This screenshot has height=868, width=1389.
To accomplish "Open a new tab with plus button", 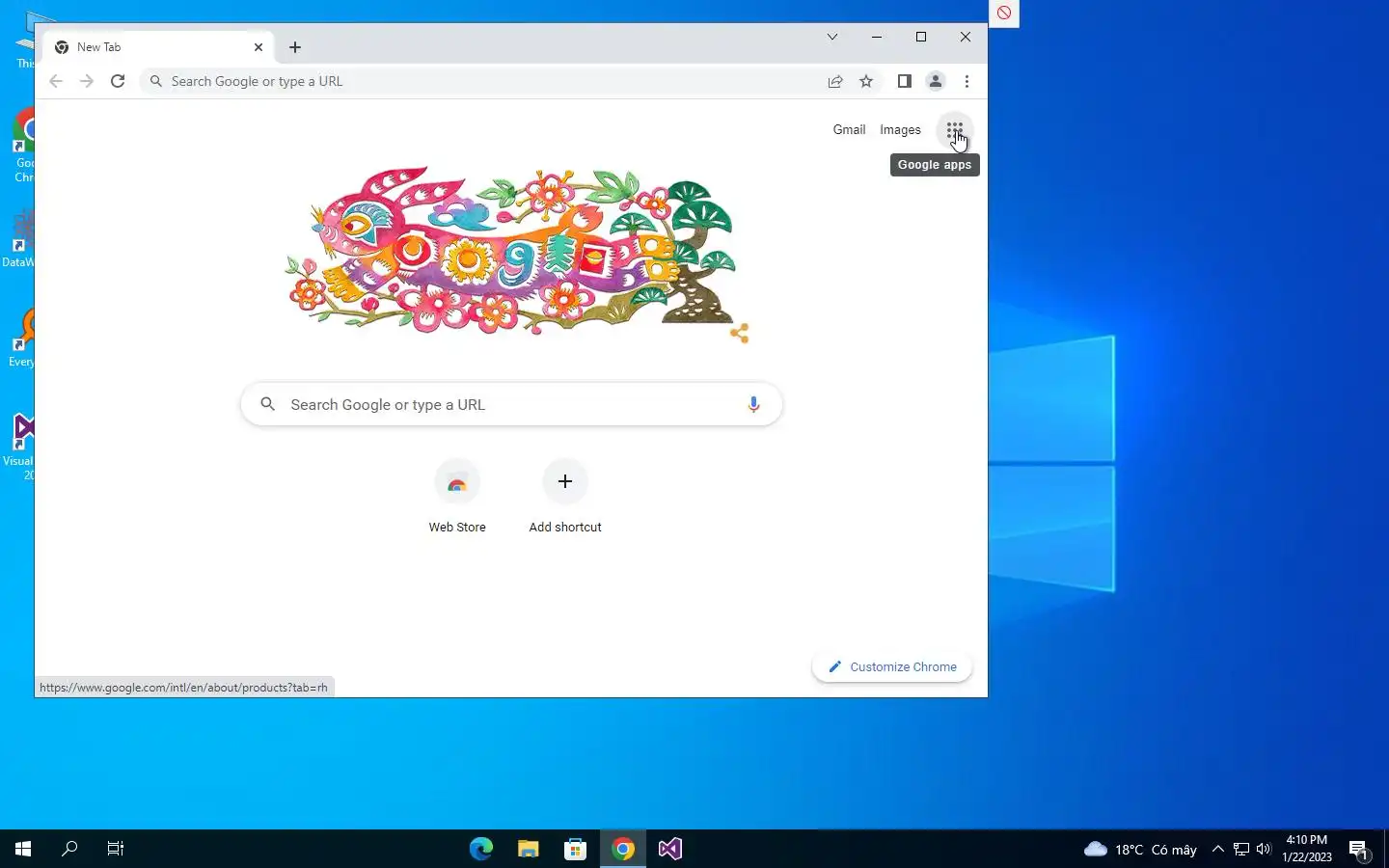I will (295, 46).
